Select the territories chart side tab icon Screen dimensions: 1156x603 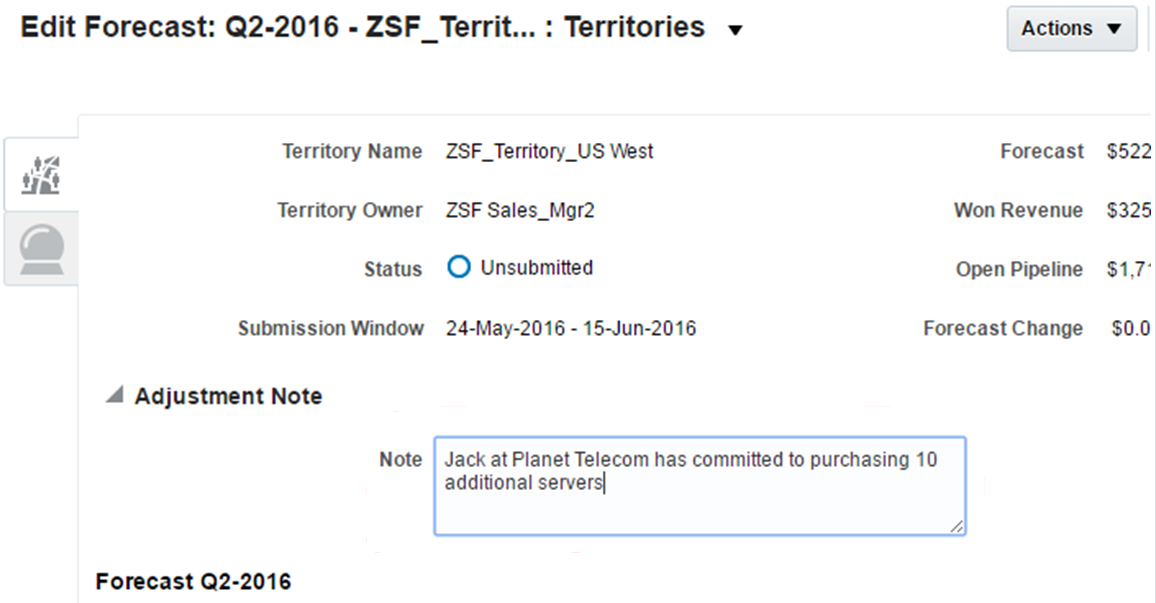tap(42, 174)
